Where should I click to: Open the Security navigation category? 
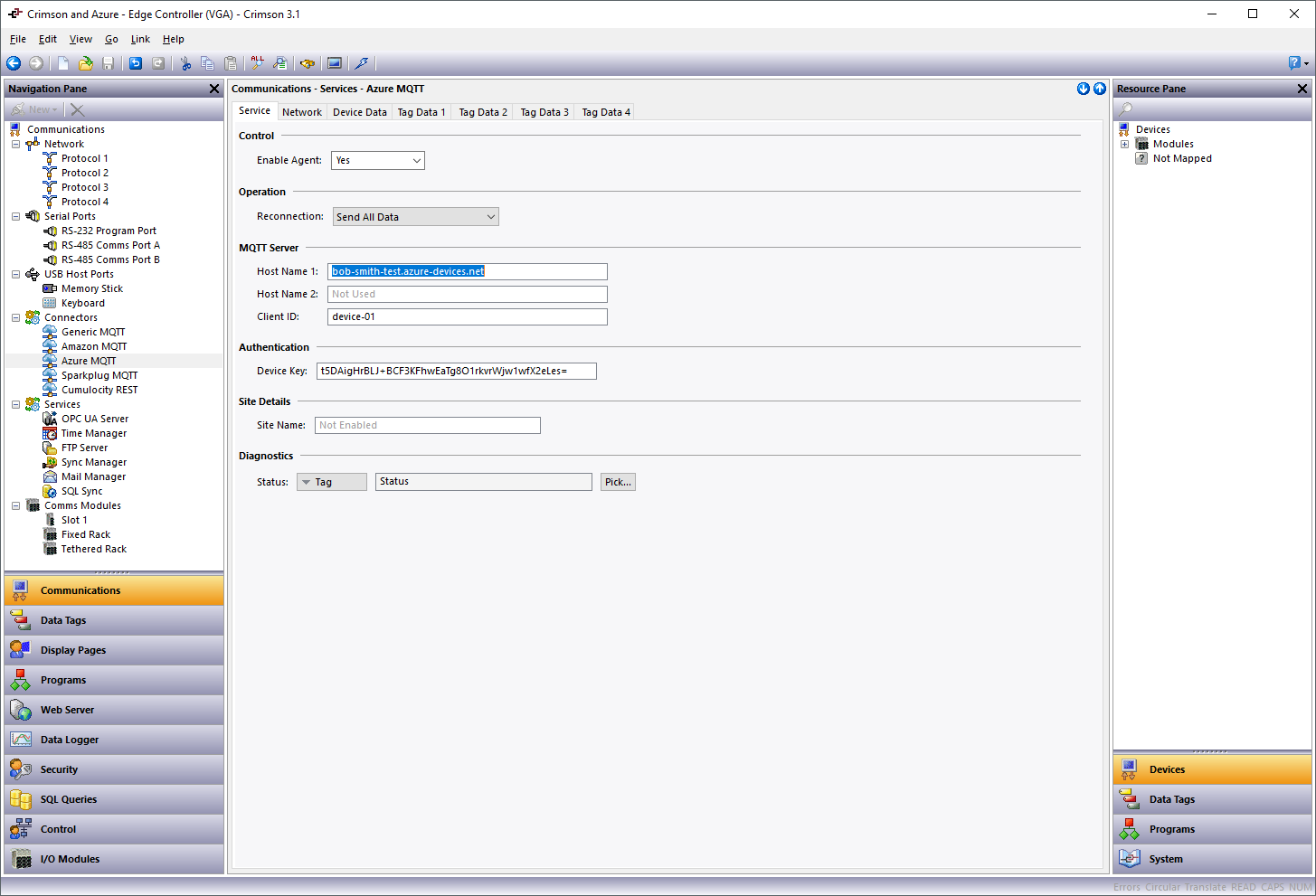click(114, 769)
